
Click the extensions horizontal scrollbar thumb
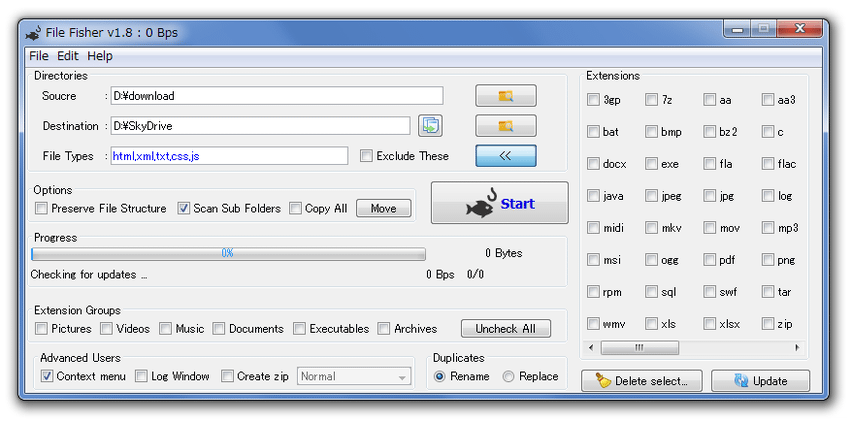640,348
